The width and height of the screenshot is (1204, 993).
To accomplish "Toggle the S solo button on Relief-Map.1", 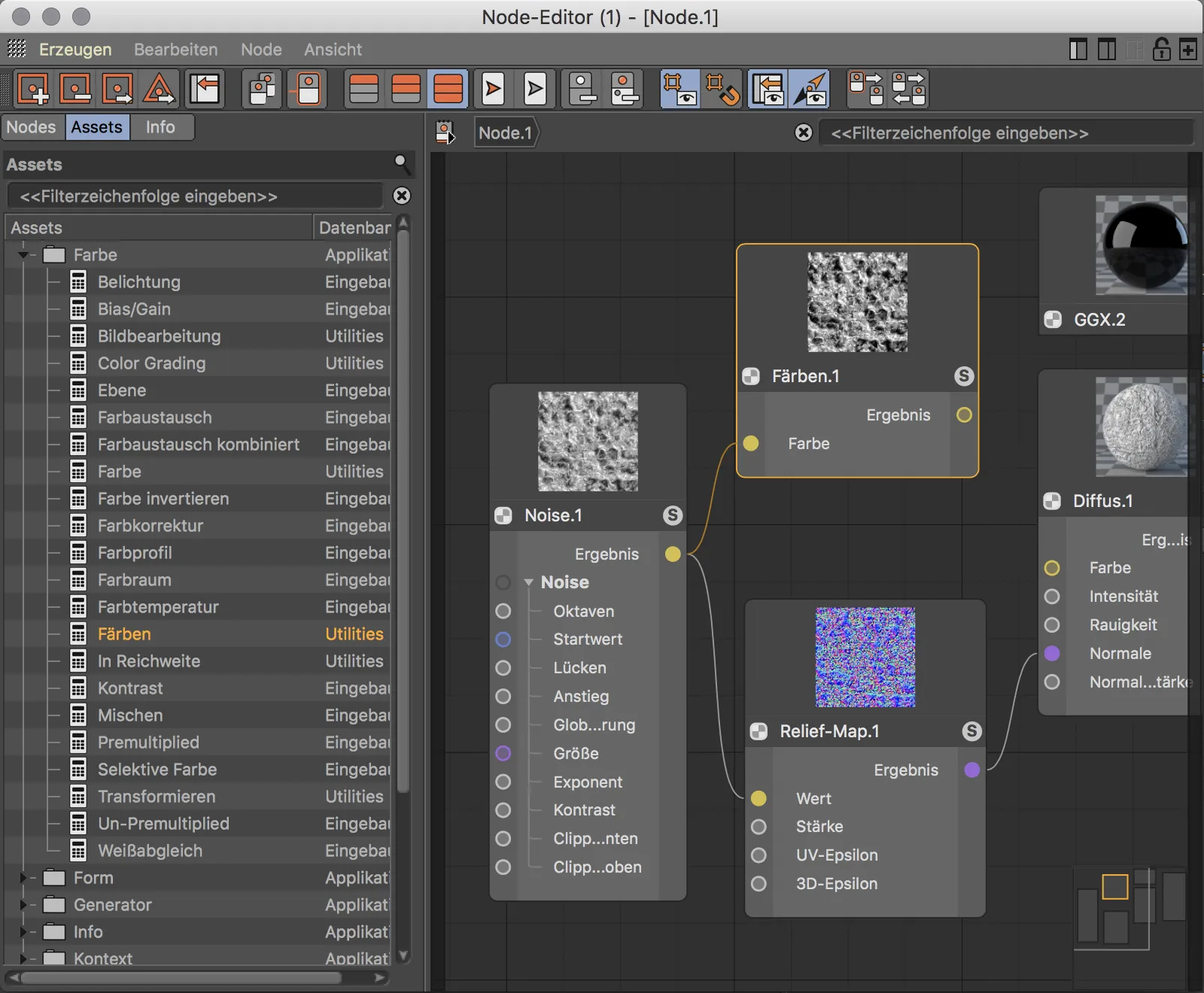I will pyautogui.click(x=972, y=731).
